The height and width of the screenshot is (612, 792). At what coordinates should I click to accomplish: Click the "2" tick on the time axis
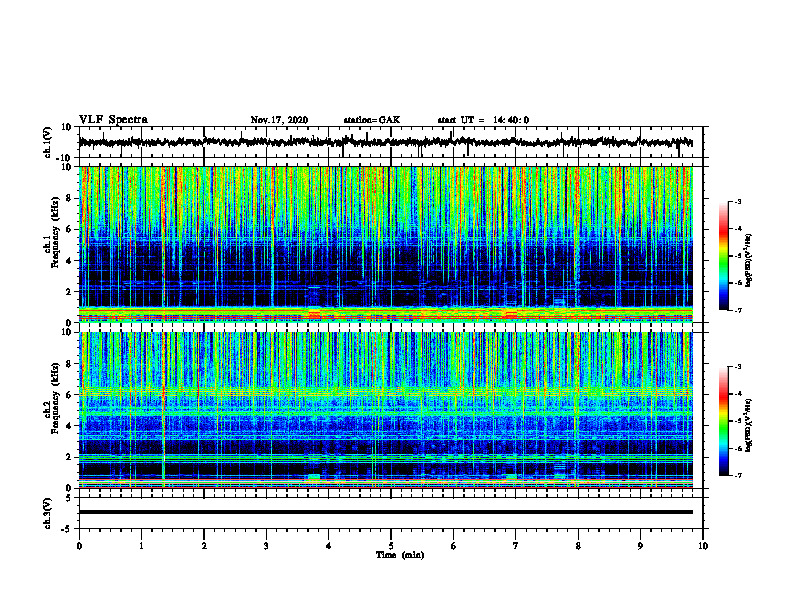(x=204, y=546)
